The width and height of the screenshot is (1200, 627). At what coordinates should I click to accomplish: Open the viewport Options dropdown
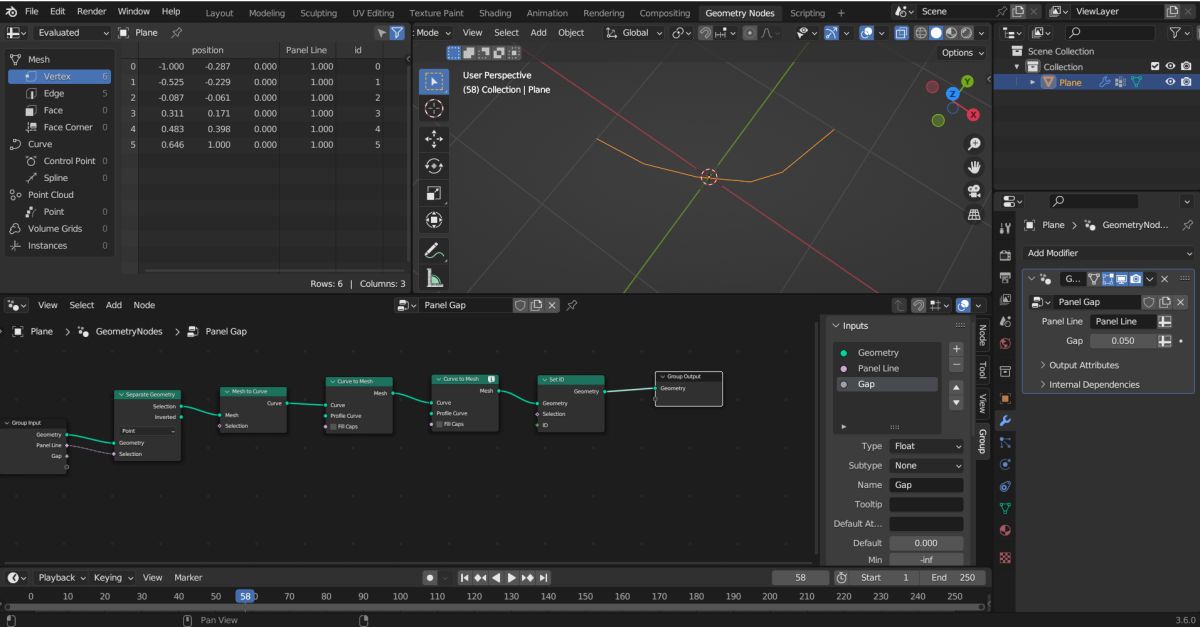point(962,52)
